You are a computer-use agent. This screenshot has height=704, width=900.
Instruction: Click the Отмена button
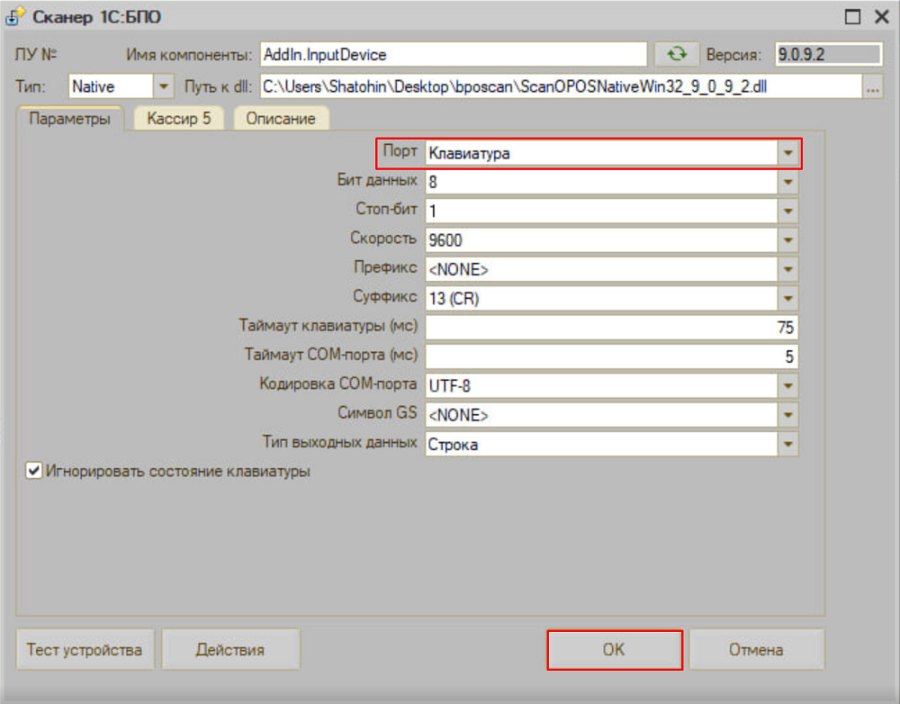756,649
